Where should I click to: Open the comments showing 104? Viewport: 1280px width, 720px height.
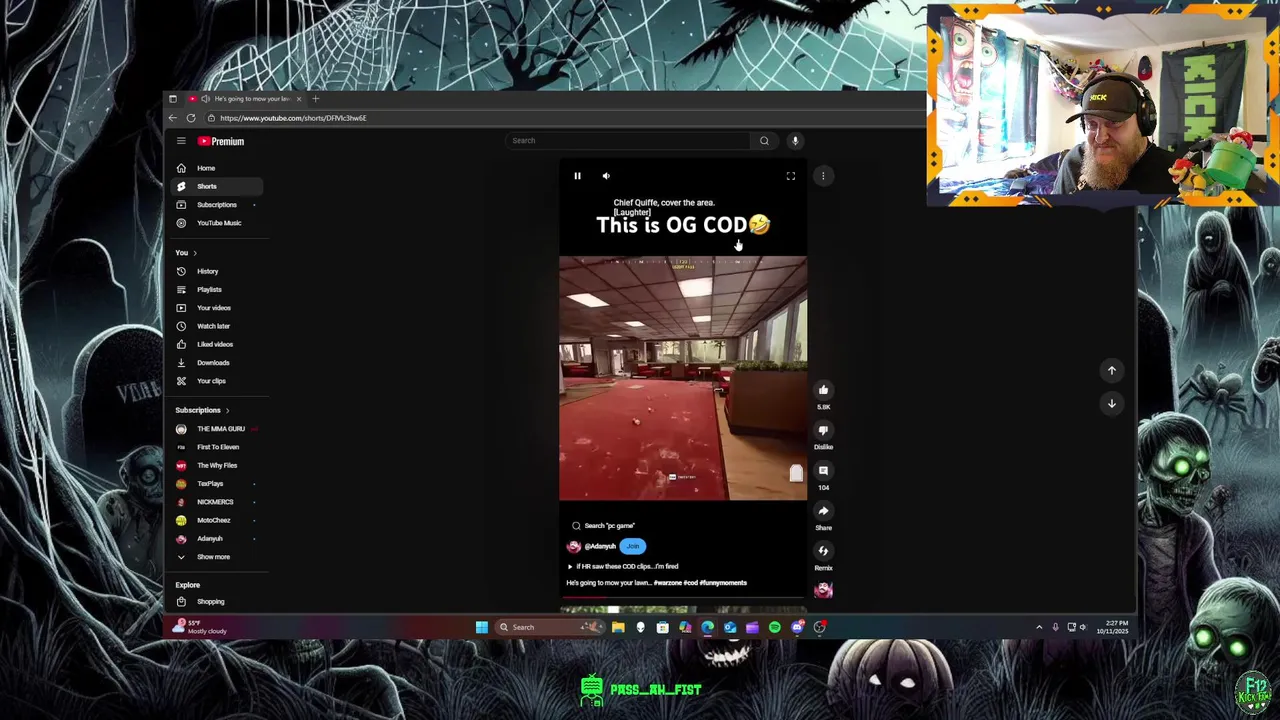pos(823,470)
